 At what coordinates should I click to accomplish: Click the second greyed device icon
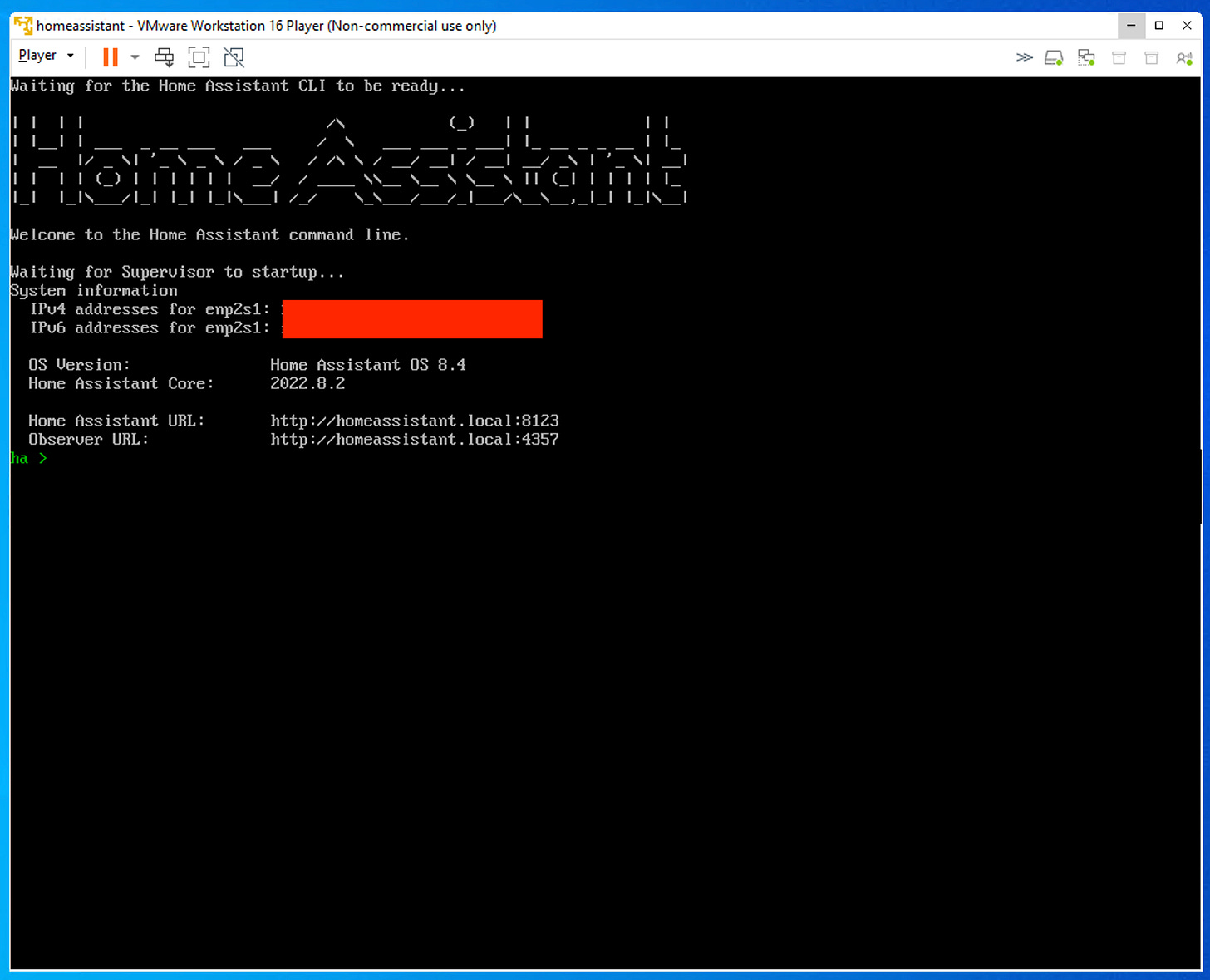coord(1151,57)
